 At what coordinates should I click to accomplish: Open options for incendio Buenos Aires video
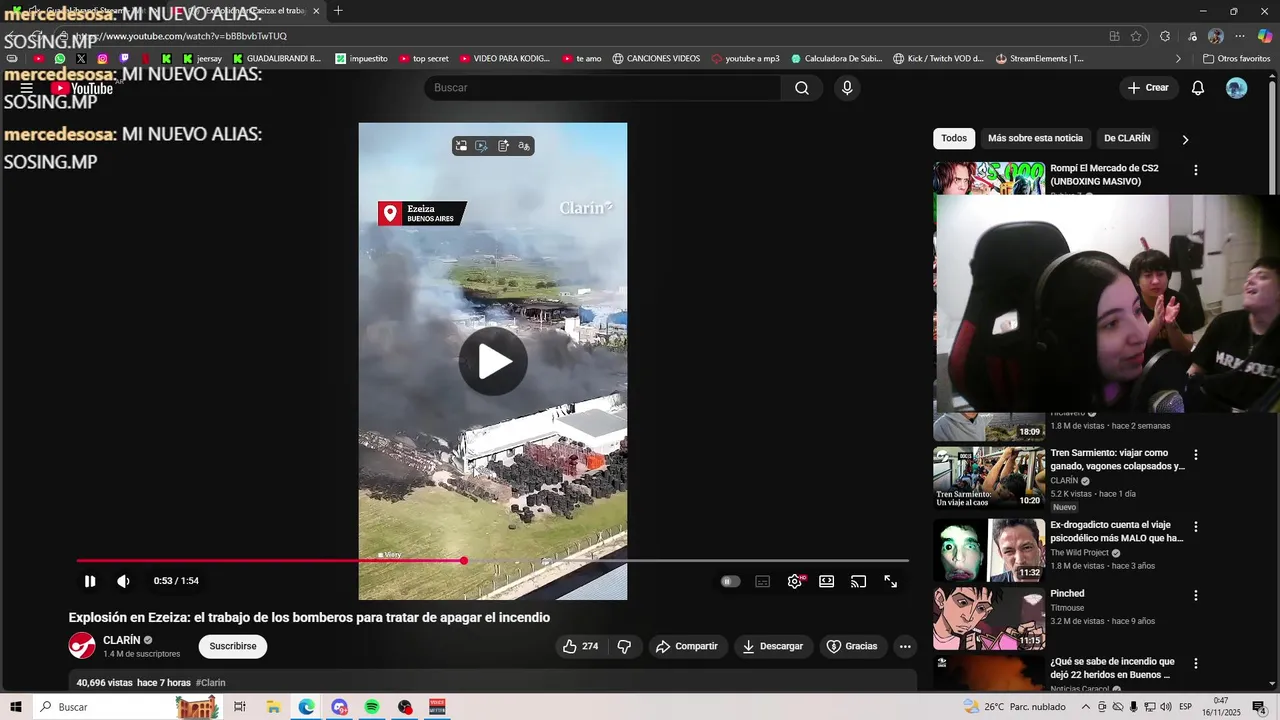click(x=1195, y=664)
